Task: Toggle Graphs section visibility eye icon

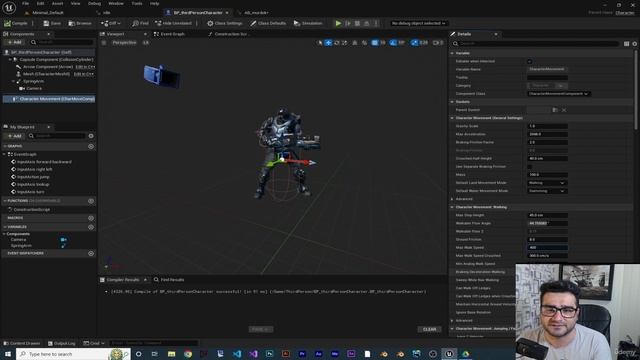Action: coord(91,146)
